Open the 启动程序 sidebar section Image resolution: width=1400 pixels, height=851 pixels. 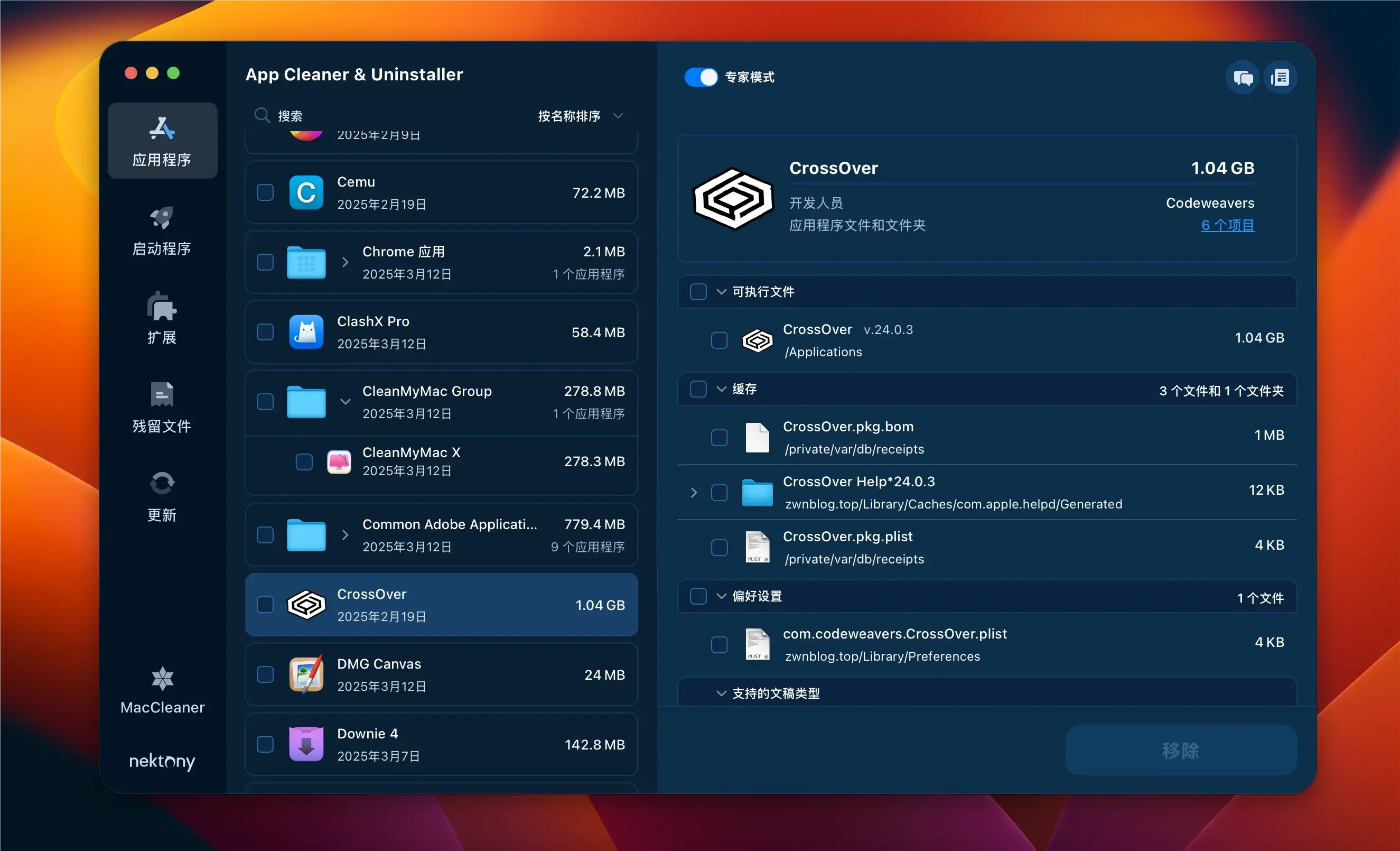pyautogui.click(x=162, y=230)
